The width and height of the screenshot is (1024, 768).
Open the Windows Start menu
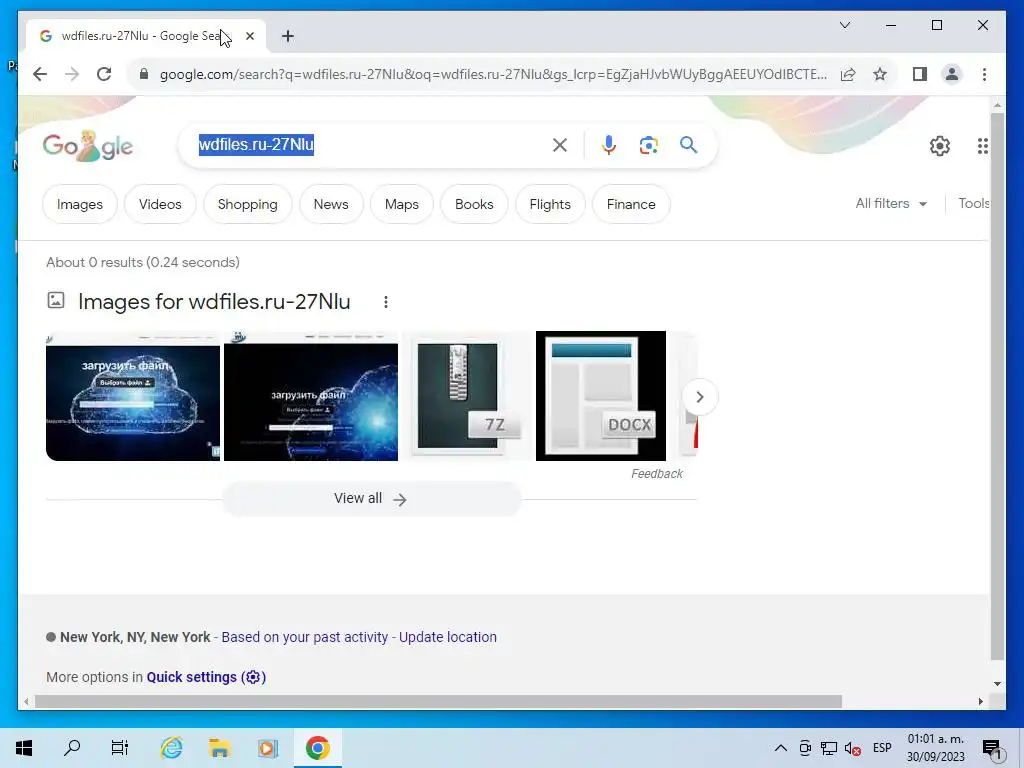[24, 748]
